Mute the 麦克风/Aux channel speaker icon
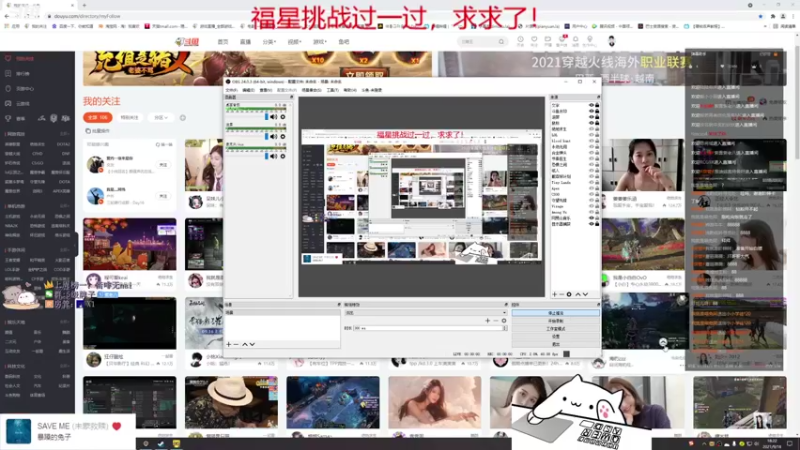Screen dimensions: 800x450 pyautogui.click(x=274, y=156)
